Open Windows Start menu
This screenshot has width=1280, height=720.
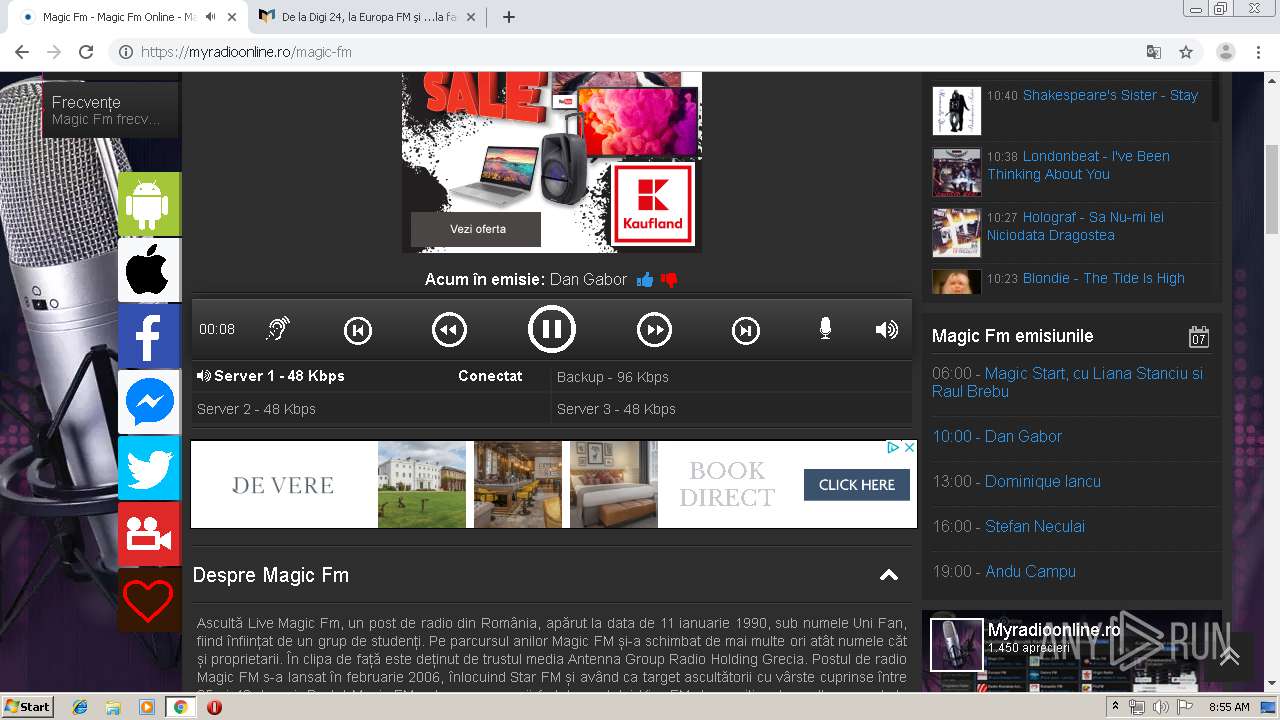[28, 707]
